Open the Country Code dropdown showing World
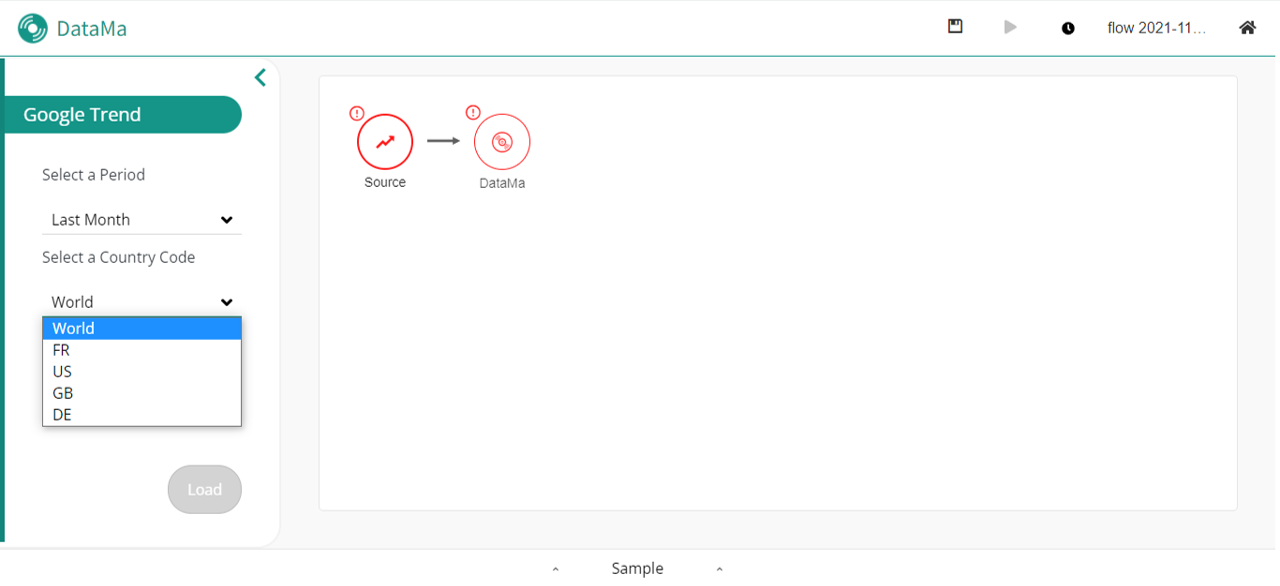1280x586 pixels. click(x=142, y=302)
